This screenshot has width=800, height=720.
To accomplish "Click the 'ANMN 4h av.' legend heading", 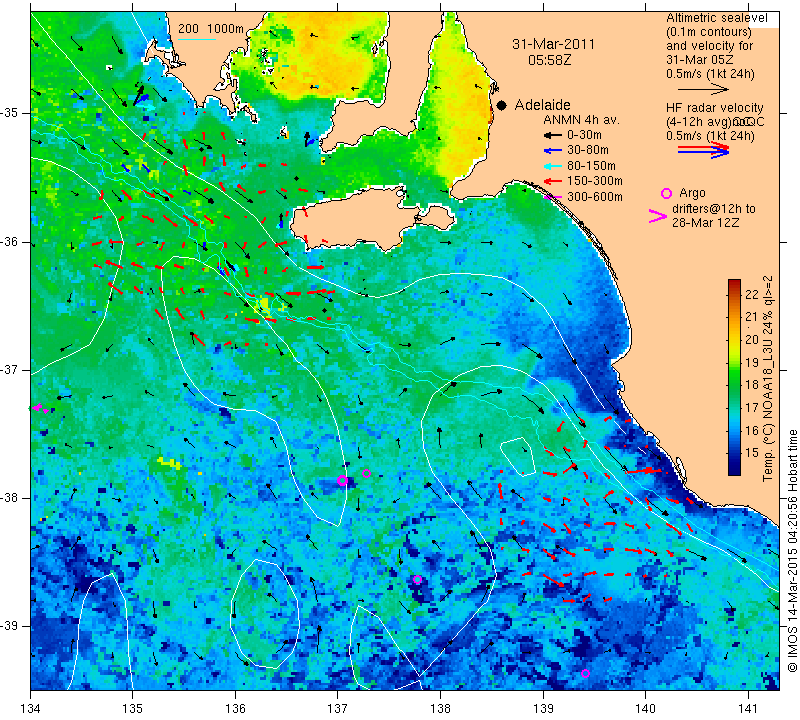I will [x=581, y=120].
